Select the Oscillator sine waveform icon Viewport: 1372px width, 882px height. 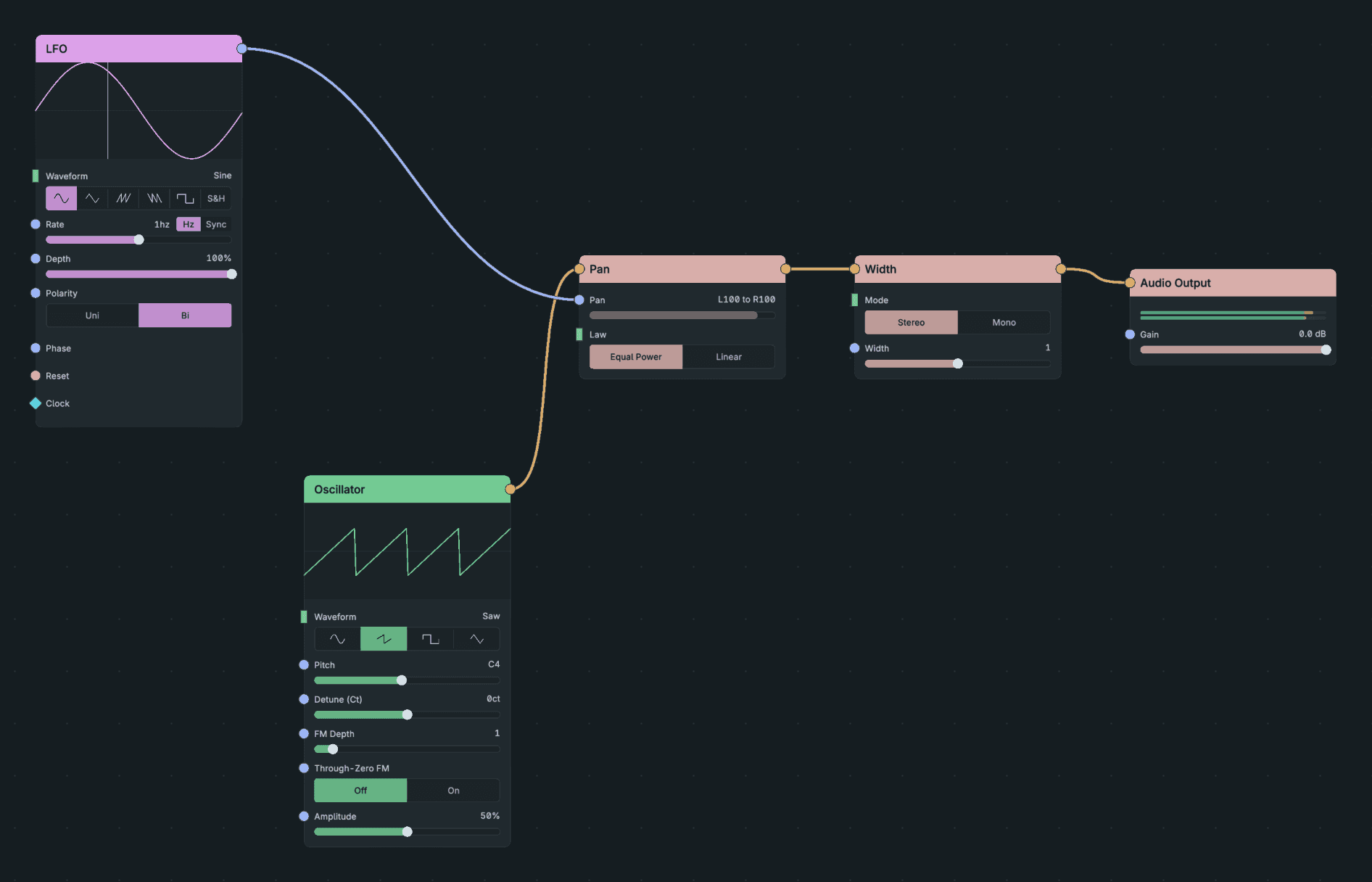coord(337,639)
